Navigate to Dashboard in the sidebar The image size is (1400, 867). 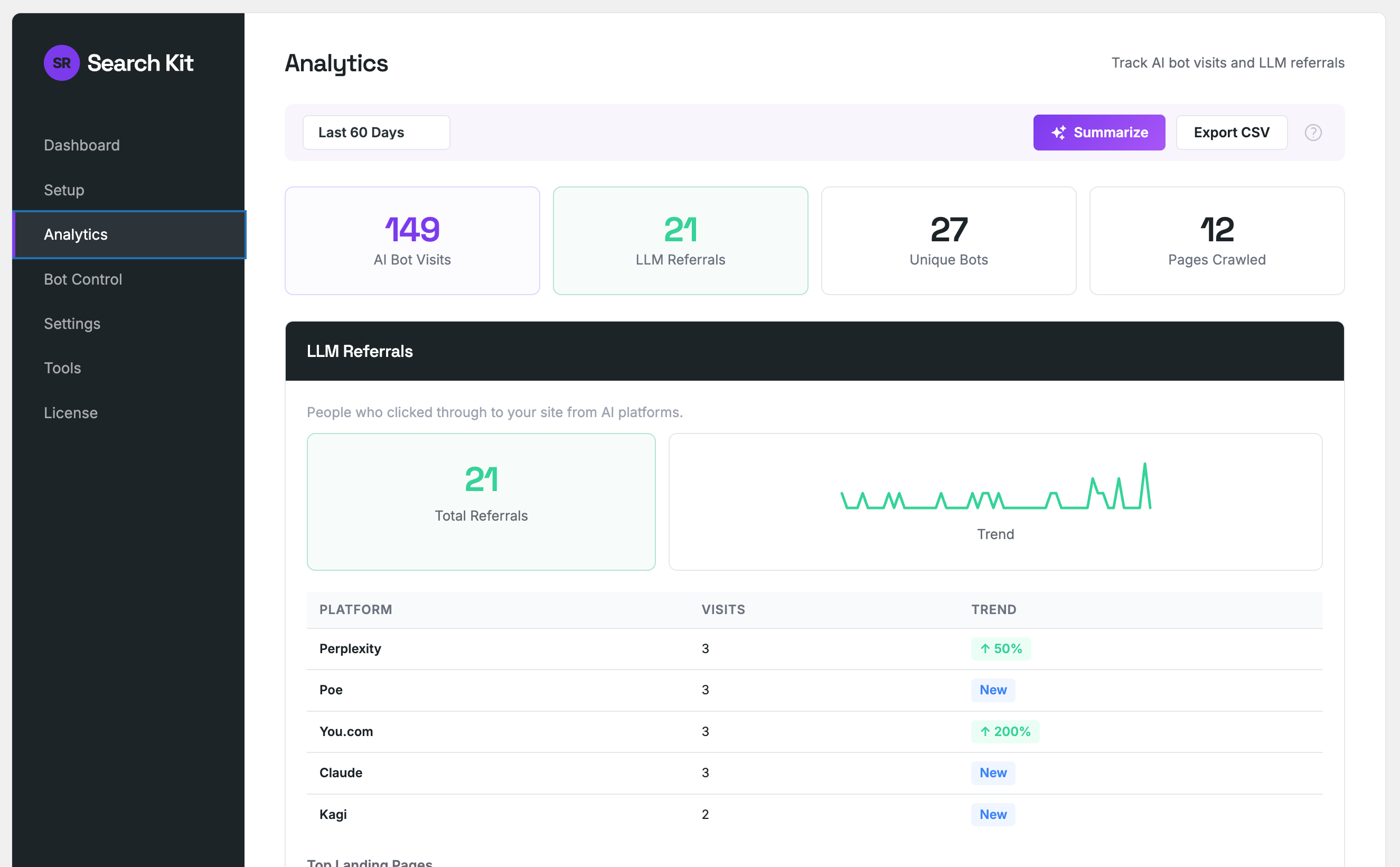pos(81,145)
